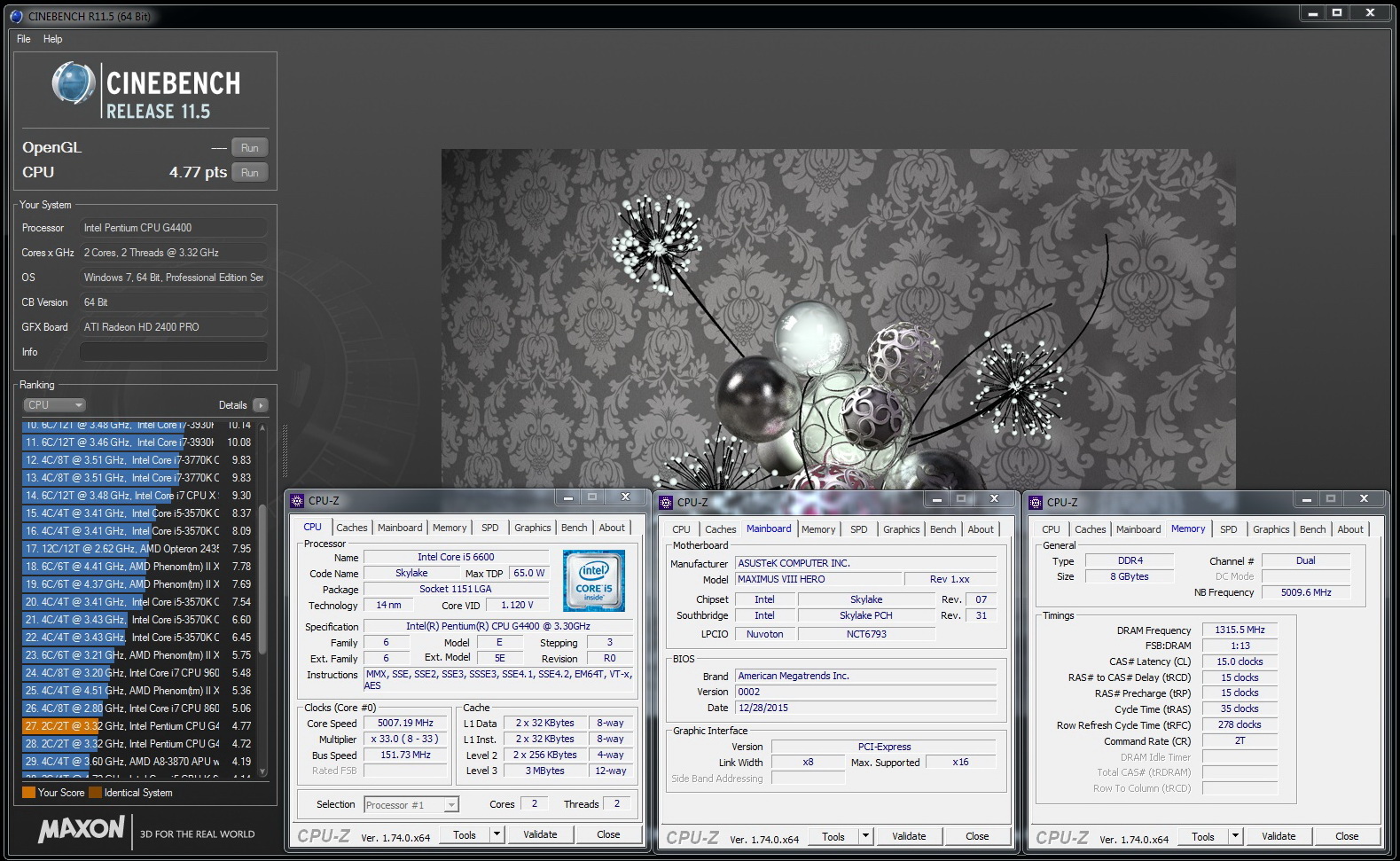Open Caches tab in Memory CPU-Z window
Screen dimensions: 1400x861
pyautogui.click(x=1091, y=529)
